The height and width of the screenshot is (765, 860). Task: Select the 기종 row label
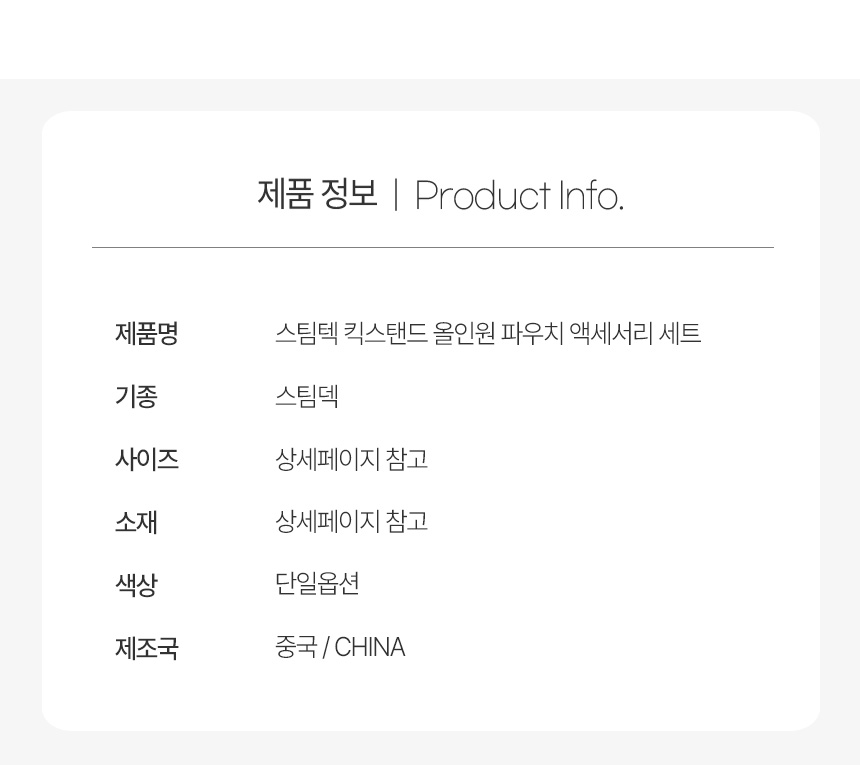pos(136,396)
